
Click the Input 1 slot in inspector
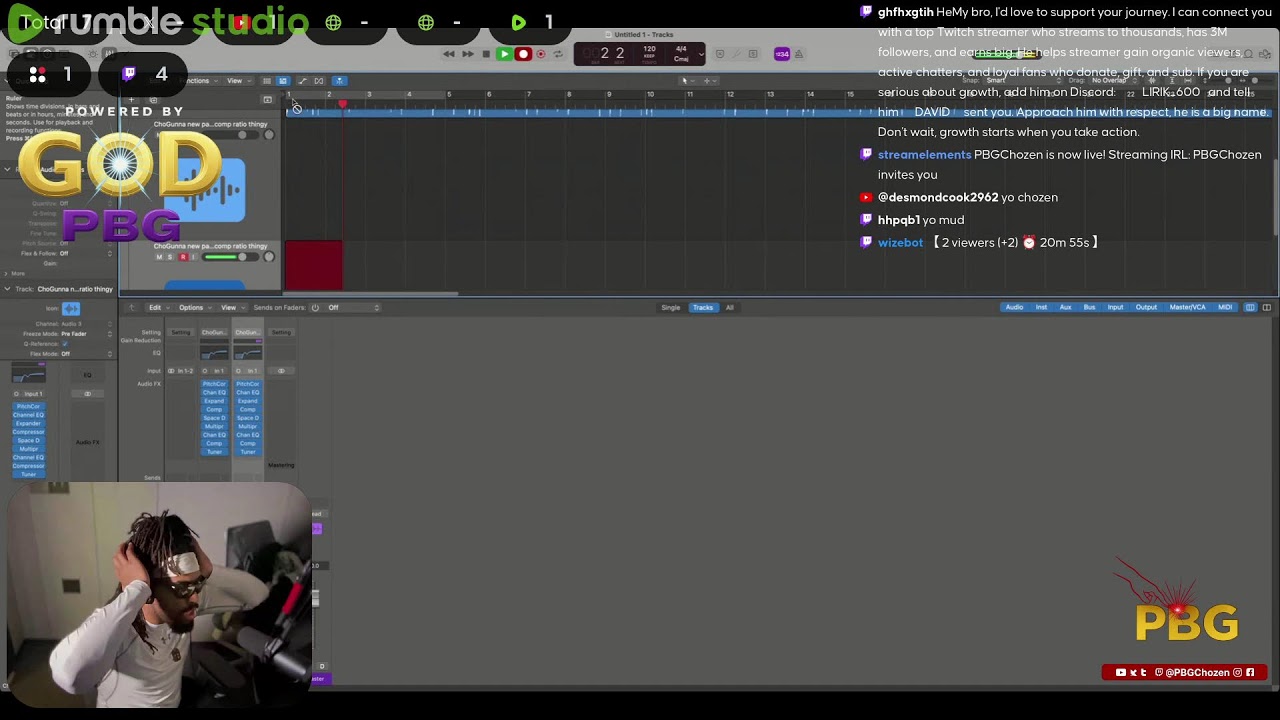pos(29,394)
